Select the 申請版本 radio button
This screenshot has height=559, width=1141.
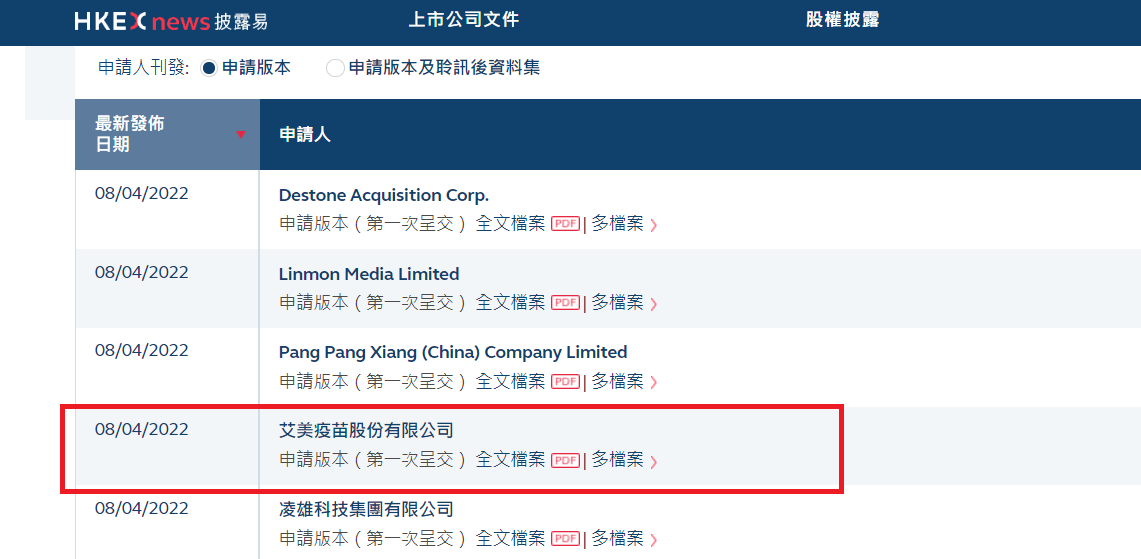pos(209,69)
